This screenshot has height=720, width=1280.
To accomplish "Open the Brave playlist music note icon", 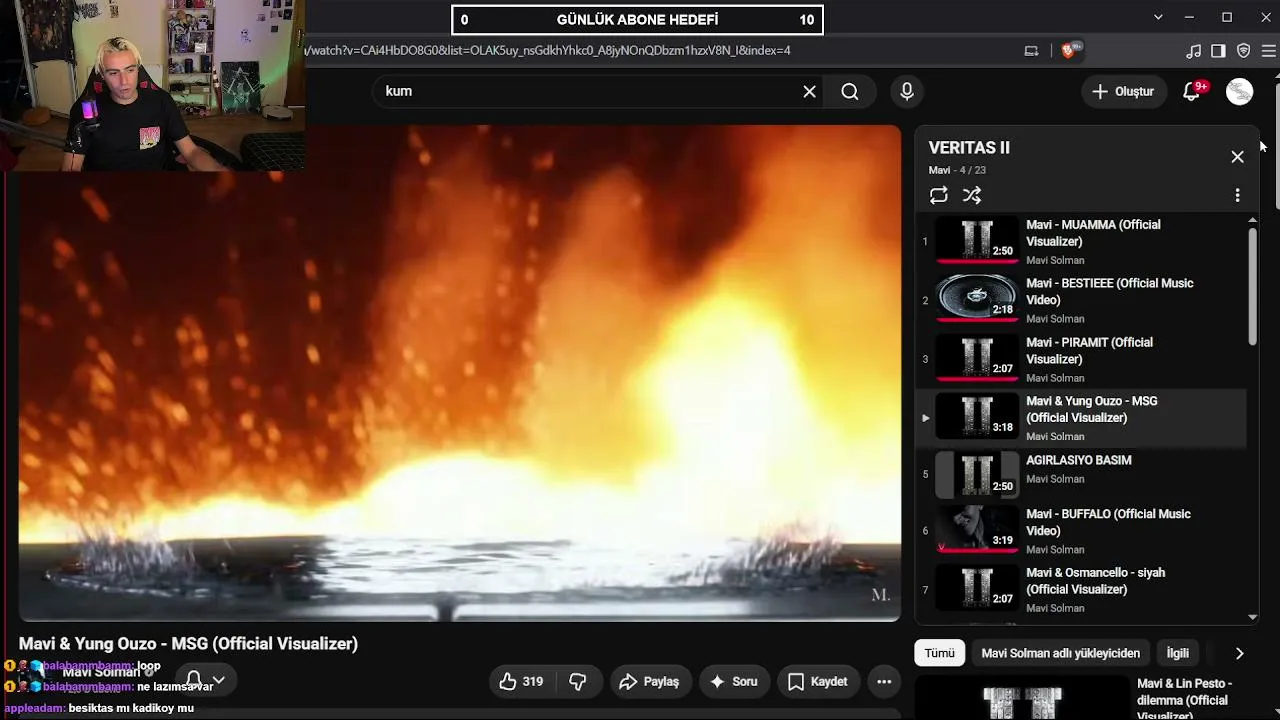I will click(x=1193, y=51).
